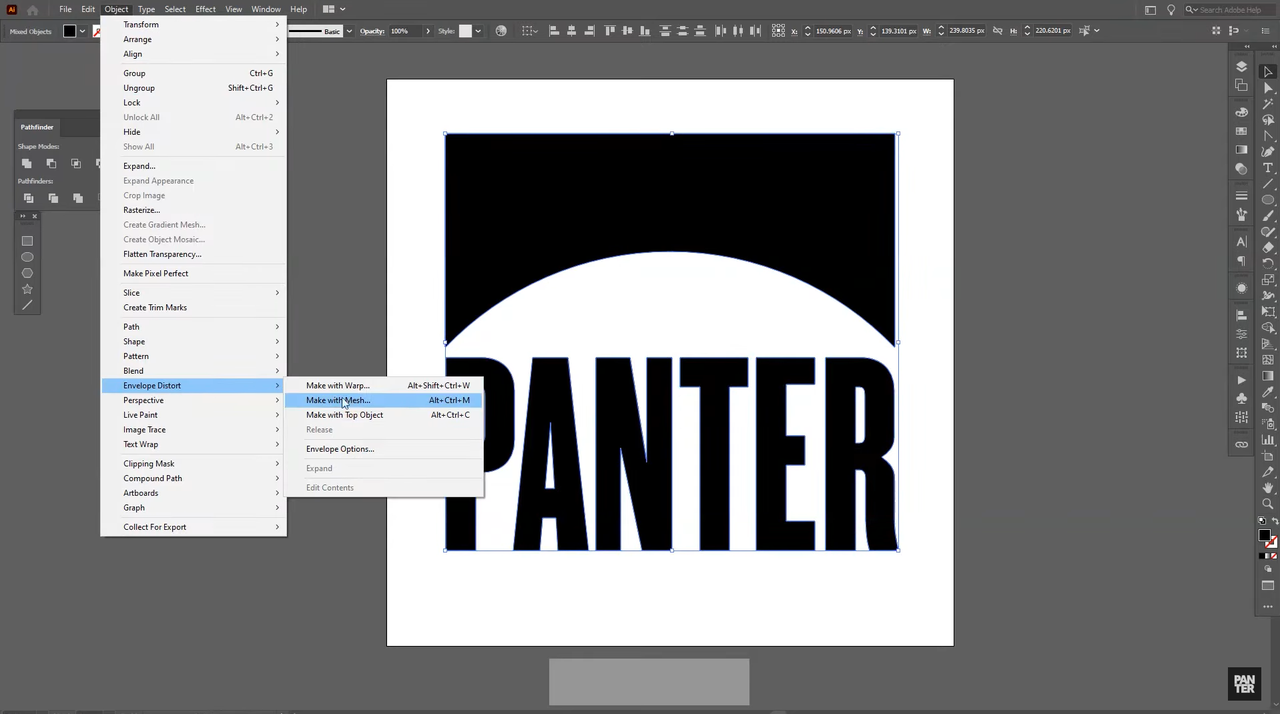Click the Illustrator Home icon

(x=32, y=9)
